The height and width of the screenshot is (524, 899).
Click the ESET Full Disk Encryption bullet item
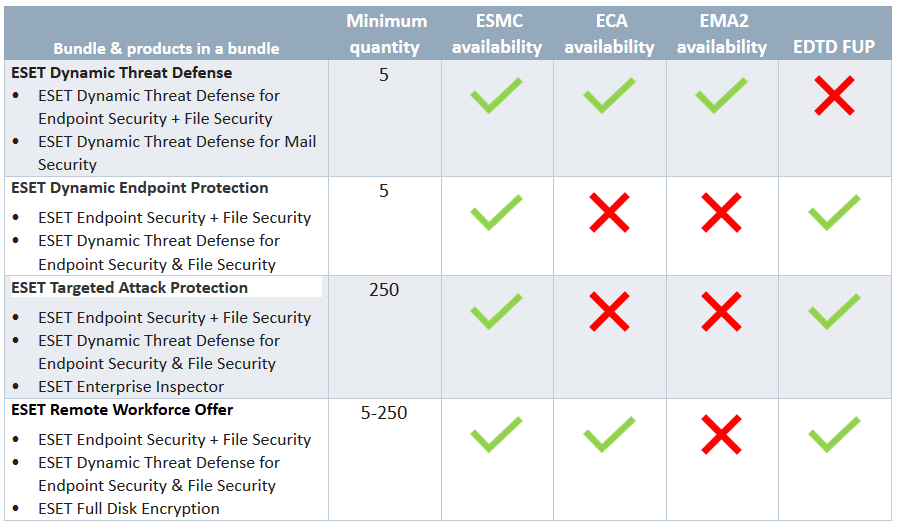pyautogui.click(x=129, y=509)
